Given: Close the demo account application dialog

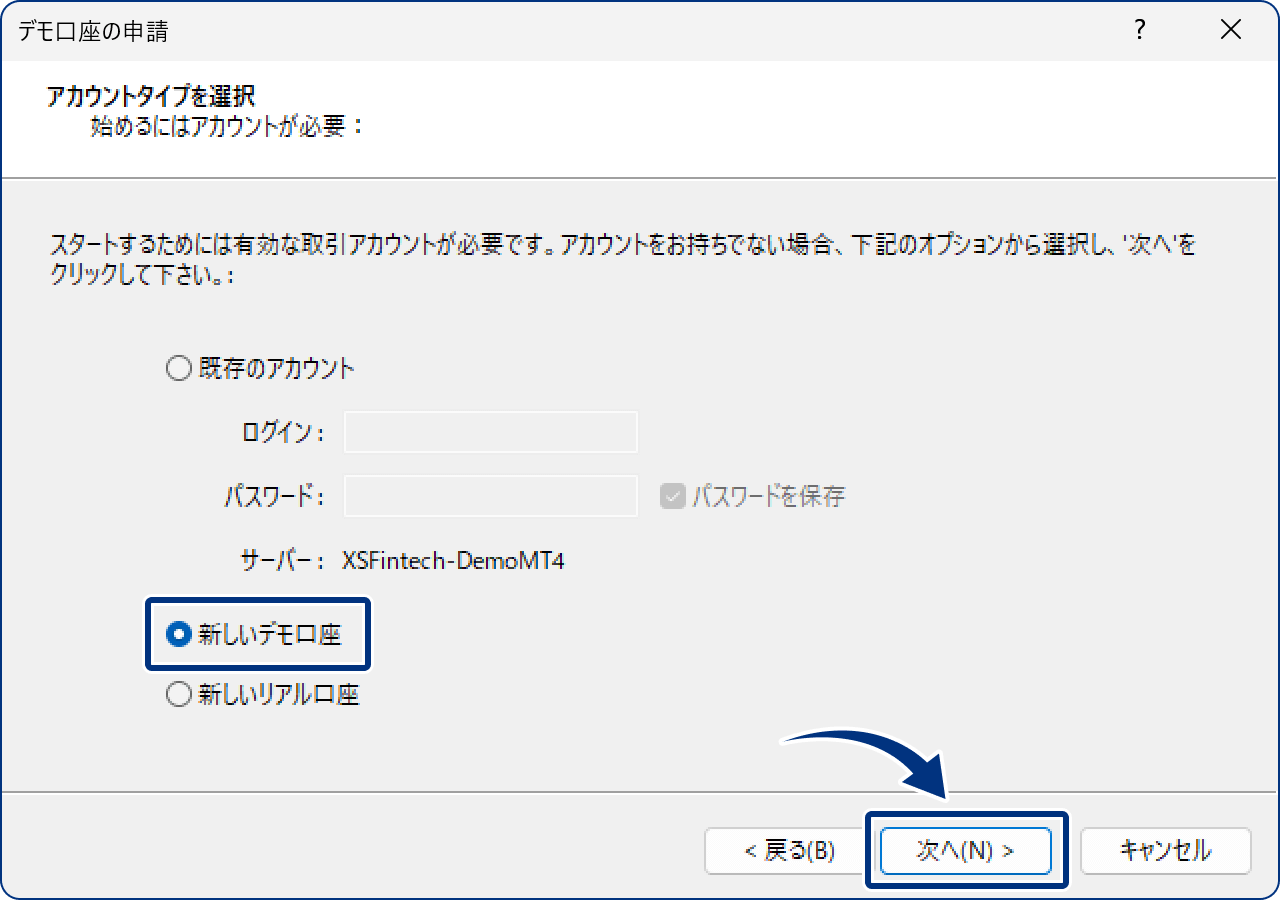Looking at the screenshot, I should [x=1230, y=30].
